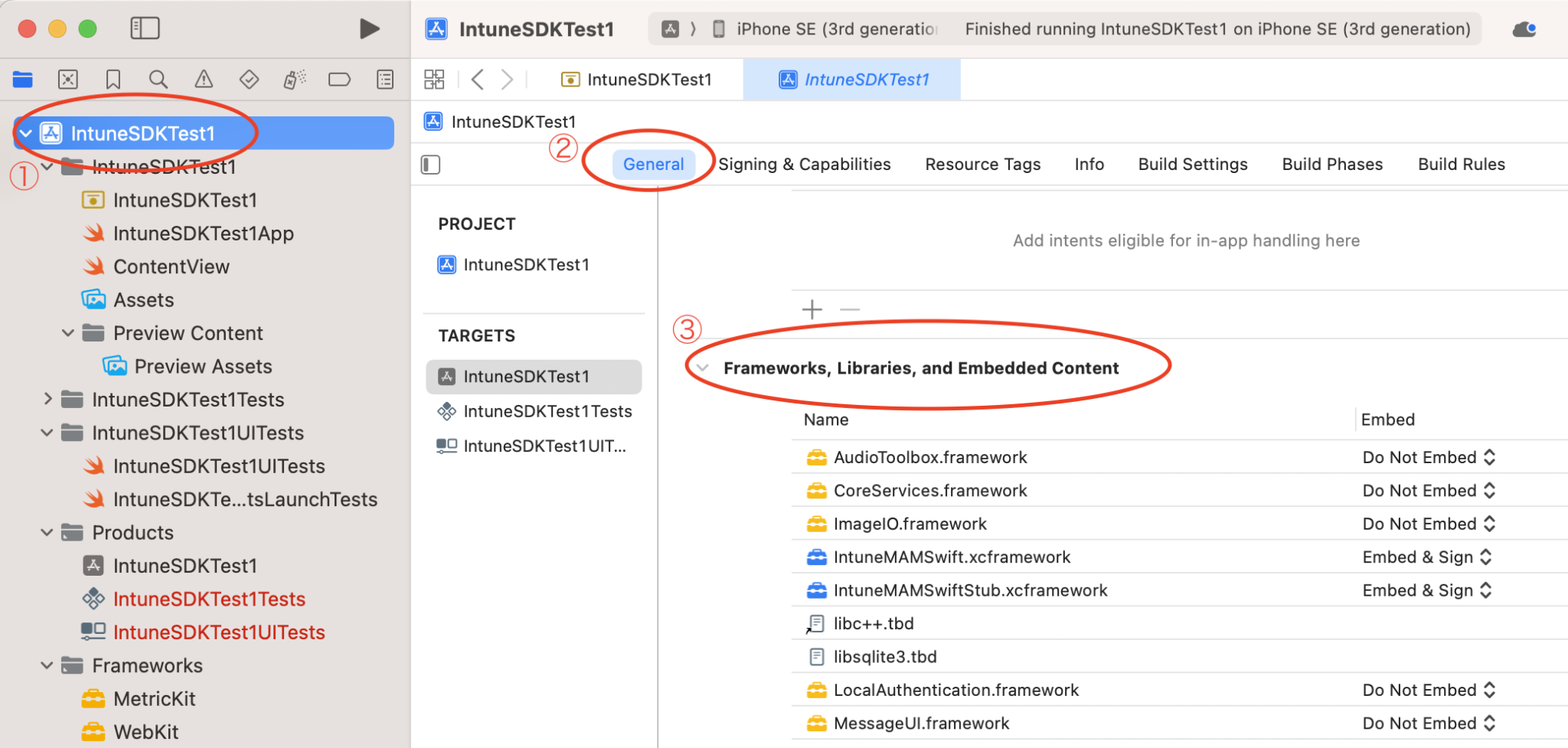Screen dimensions: 1568x748
Task: Open the Find navigator magnifying glass
Action: (158, 79)
